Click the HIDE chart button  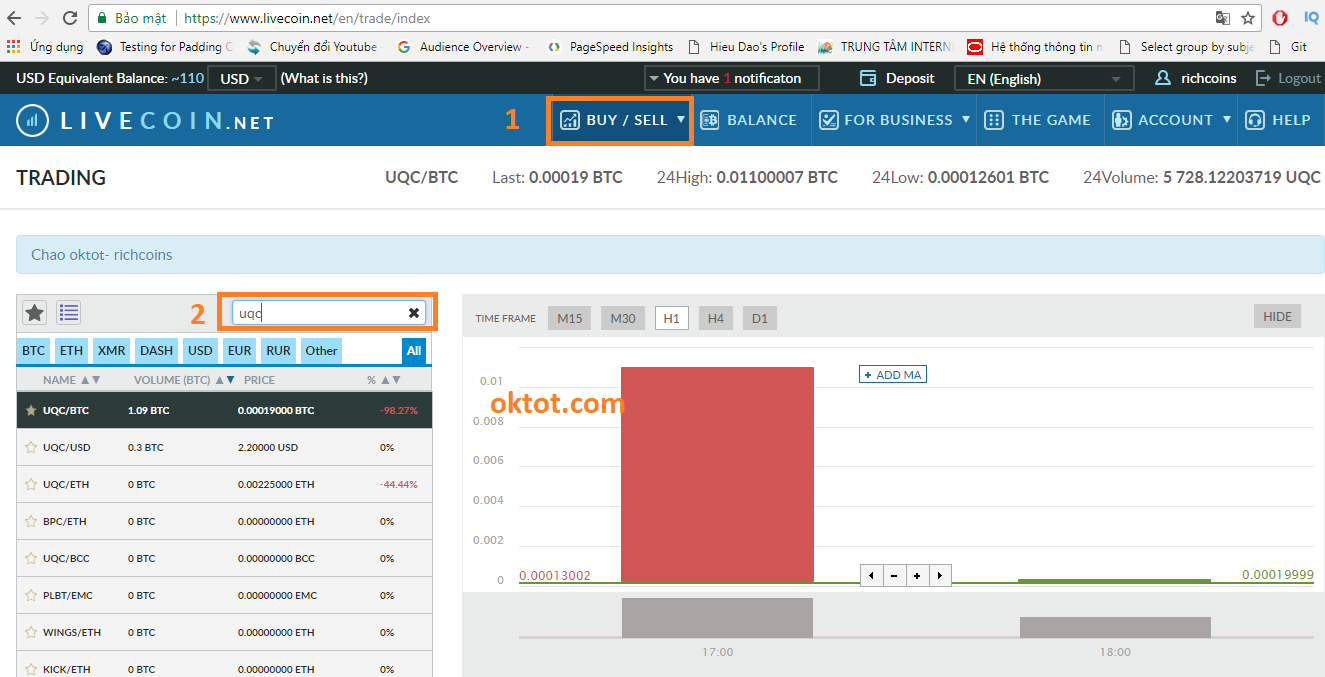click(x=1277, y=317)
